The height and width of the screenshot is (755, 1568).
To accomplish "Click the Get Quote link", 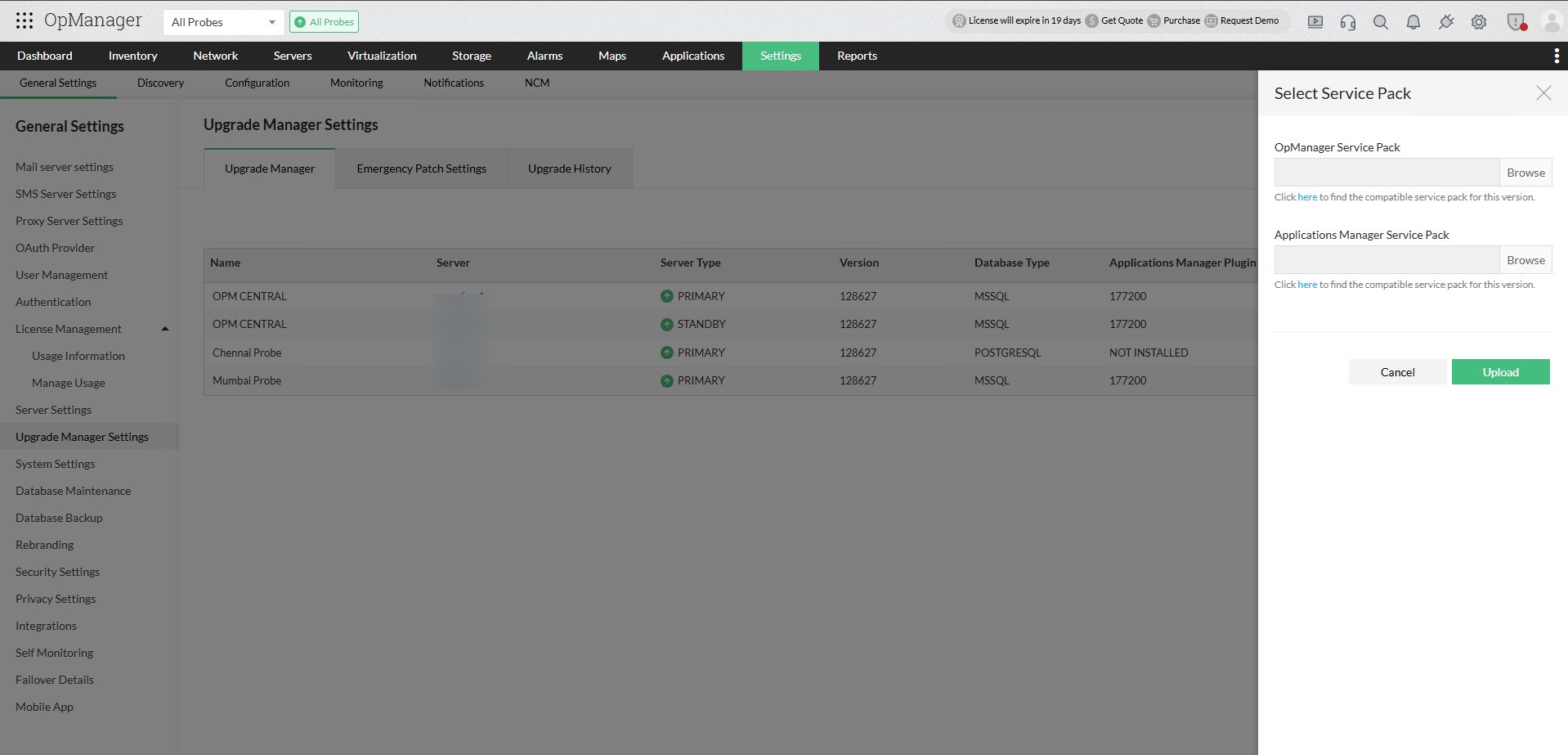I will tap(1122, 21).
